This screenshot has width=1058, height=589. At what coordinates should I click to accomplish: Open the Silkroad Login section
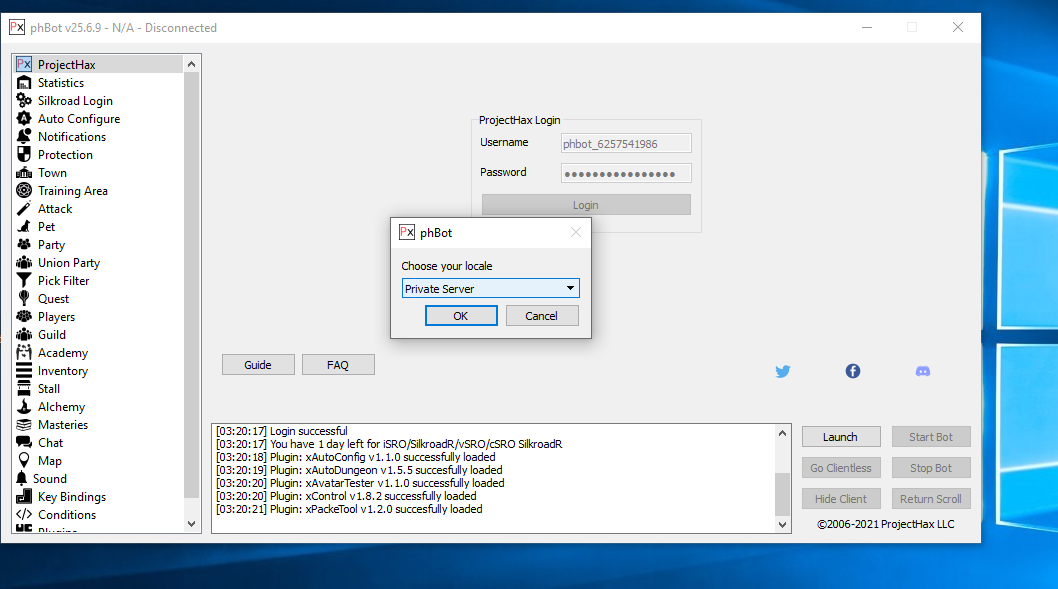coord(75,101)
